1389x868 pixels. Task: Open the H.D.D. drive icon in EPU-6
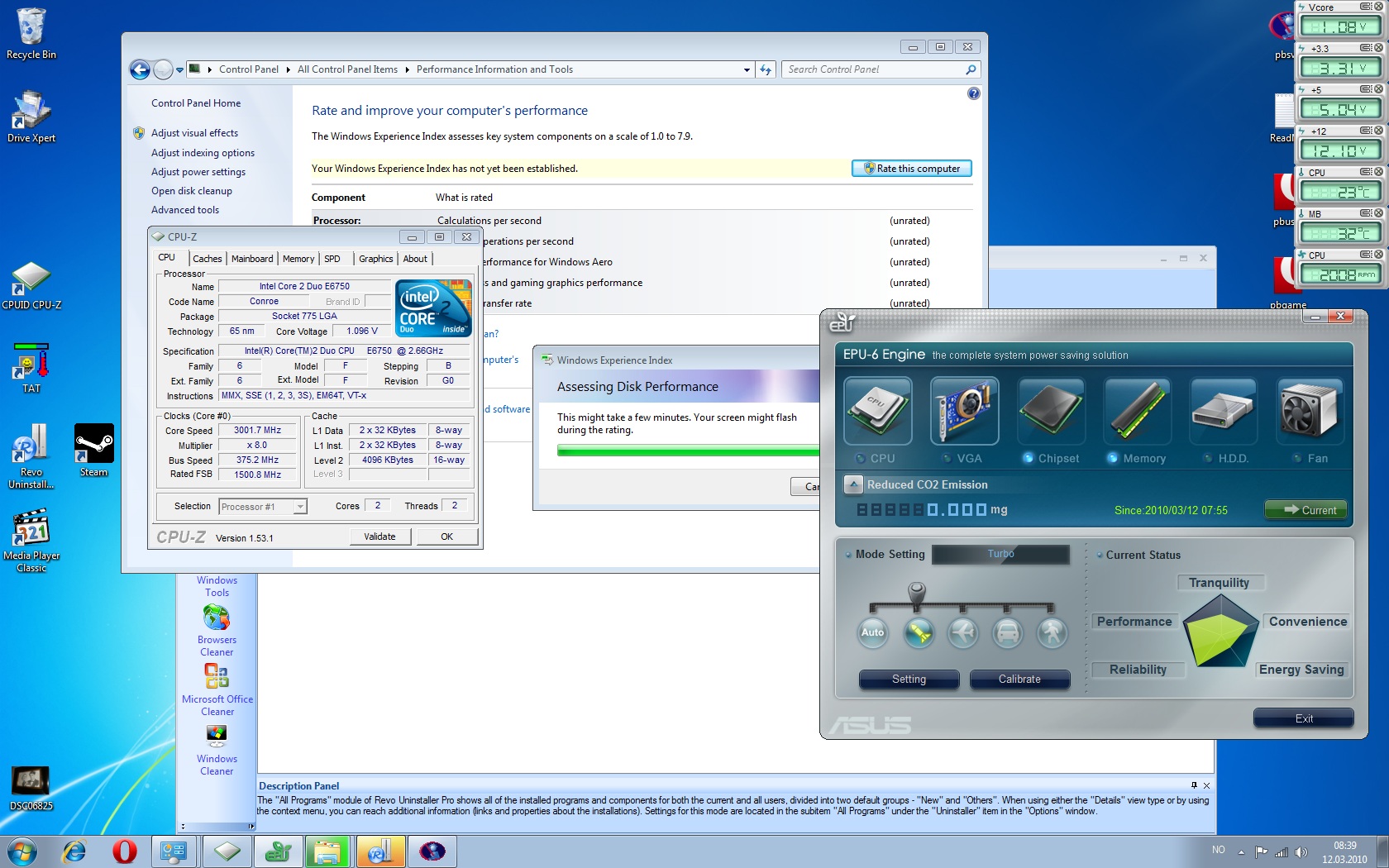pyautogui.click(x=1224, y=411)
